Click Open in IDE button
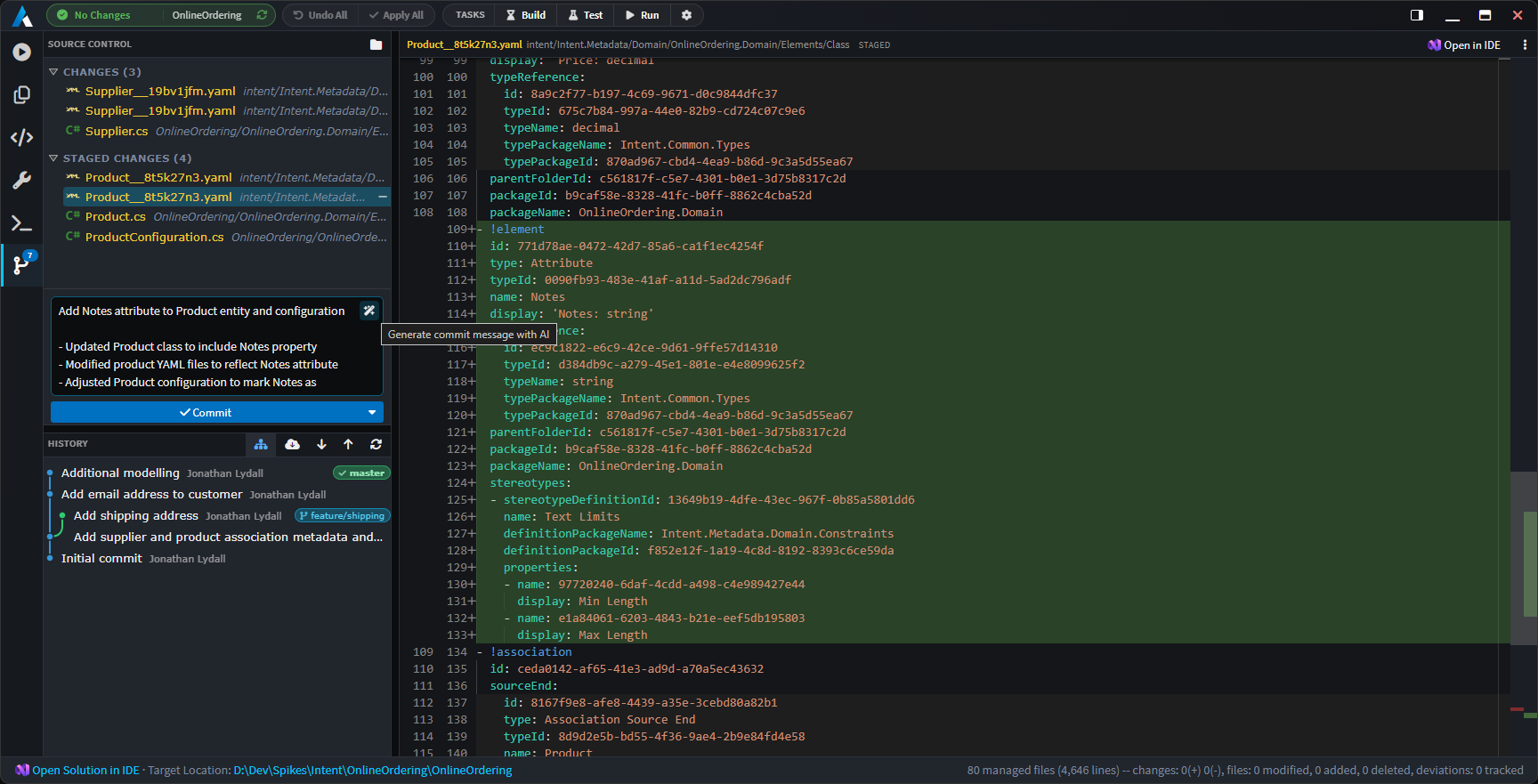Image resolution: width=1538 pixels, height=784 pixels. coord(1463,44)
